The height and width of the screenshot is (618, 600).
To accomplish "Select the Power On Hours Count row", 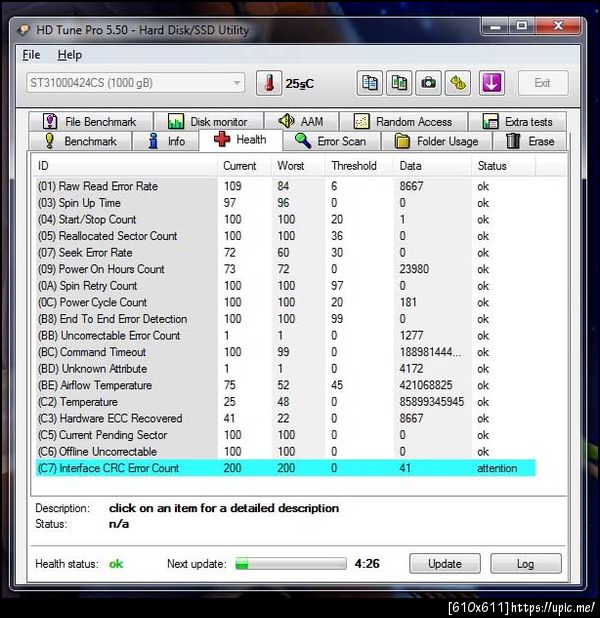I will (x=285, y=269).
